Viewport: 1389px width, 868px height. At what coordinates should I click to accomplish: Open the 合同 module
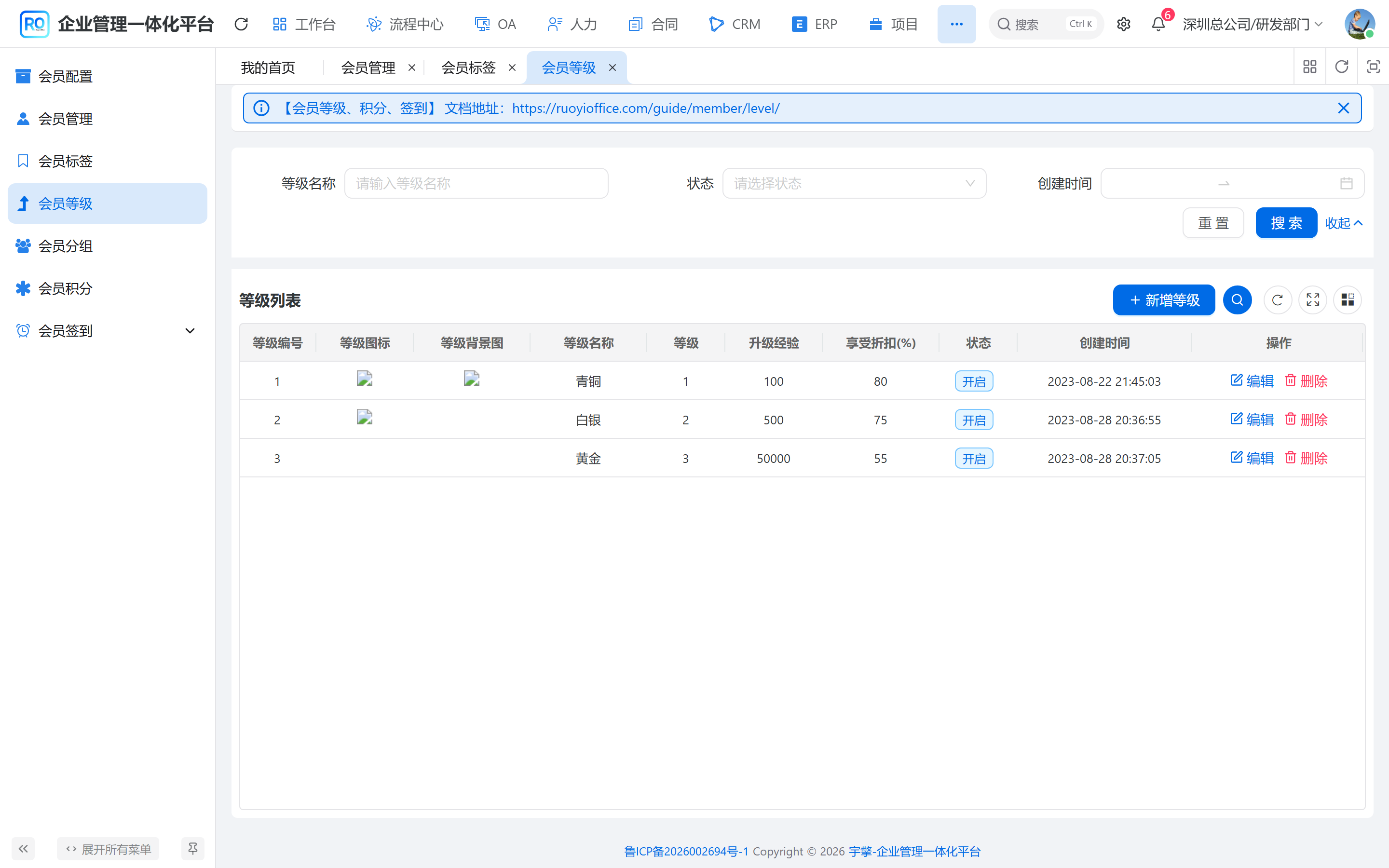coord(653,24)
